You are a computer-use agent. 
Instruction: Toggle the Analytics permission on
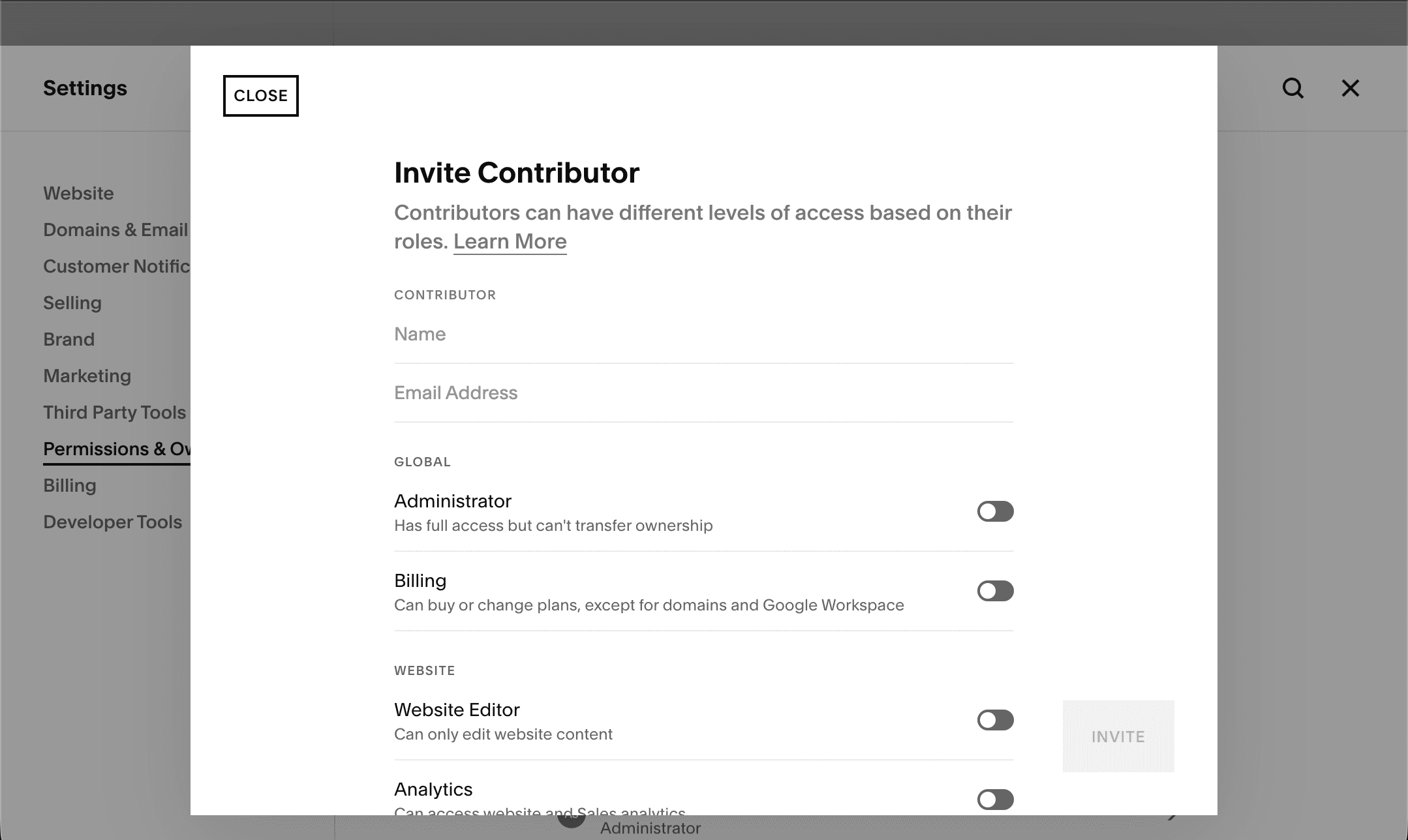coord(994,800)
